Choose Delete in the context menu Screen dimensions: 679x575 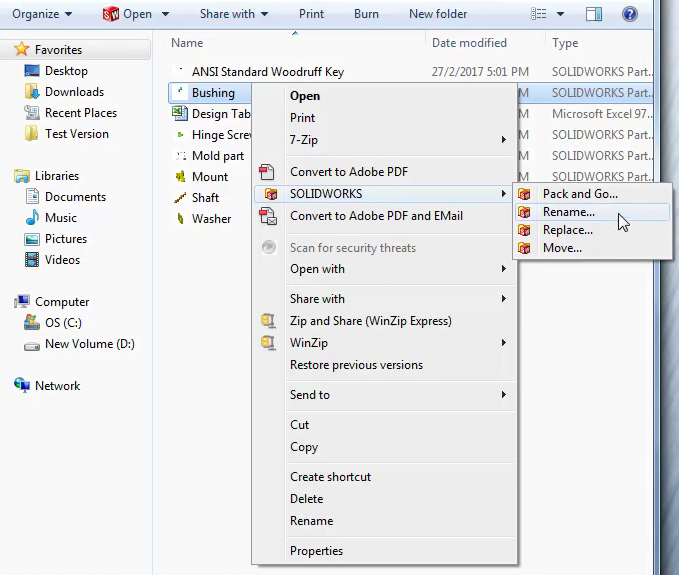pos(307,499)
